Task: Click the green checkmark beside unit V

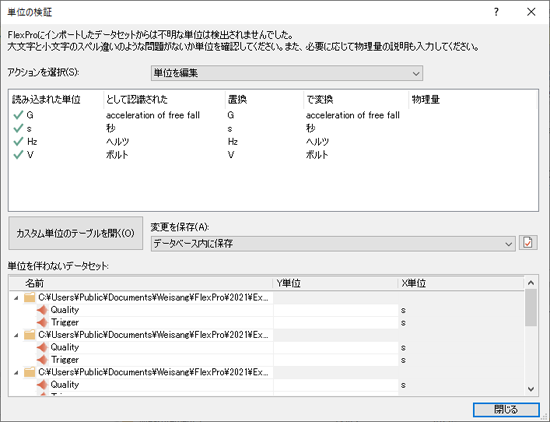Action: [18, 155]
